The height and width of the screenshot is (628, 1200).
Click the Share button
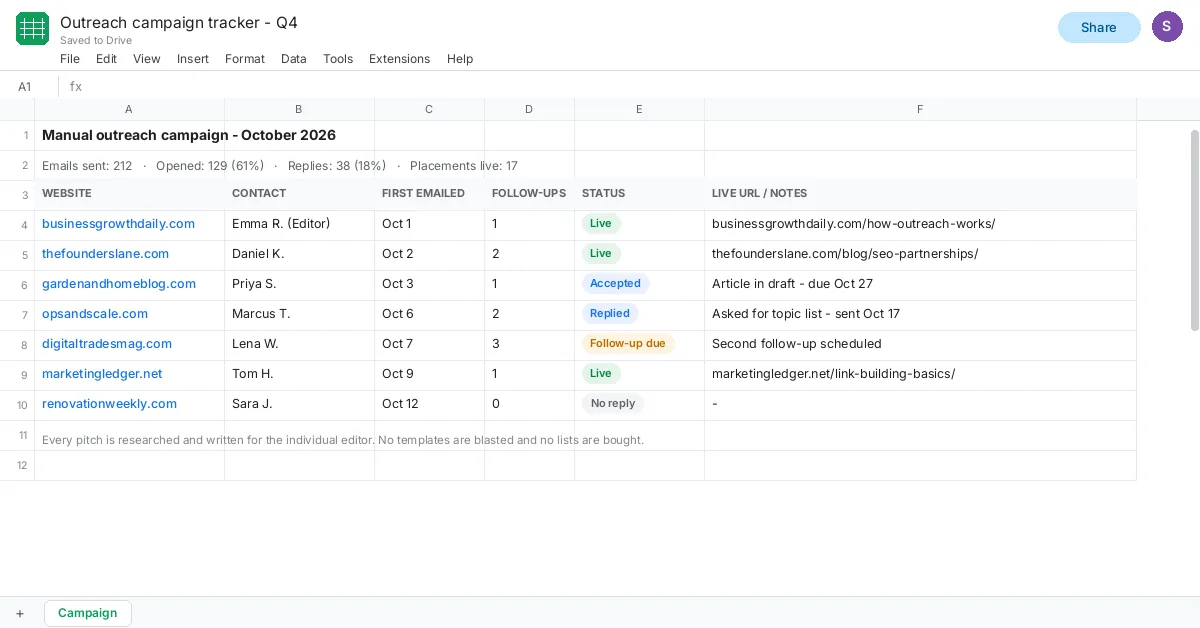1099,27
